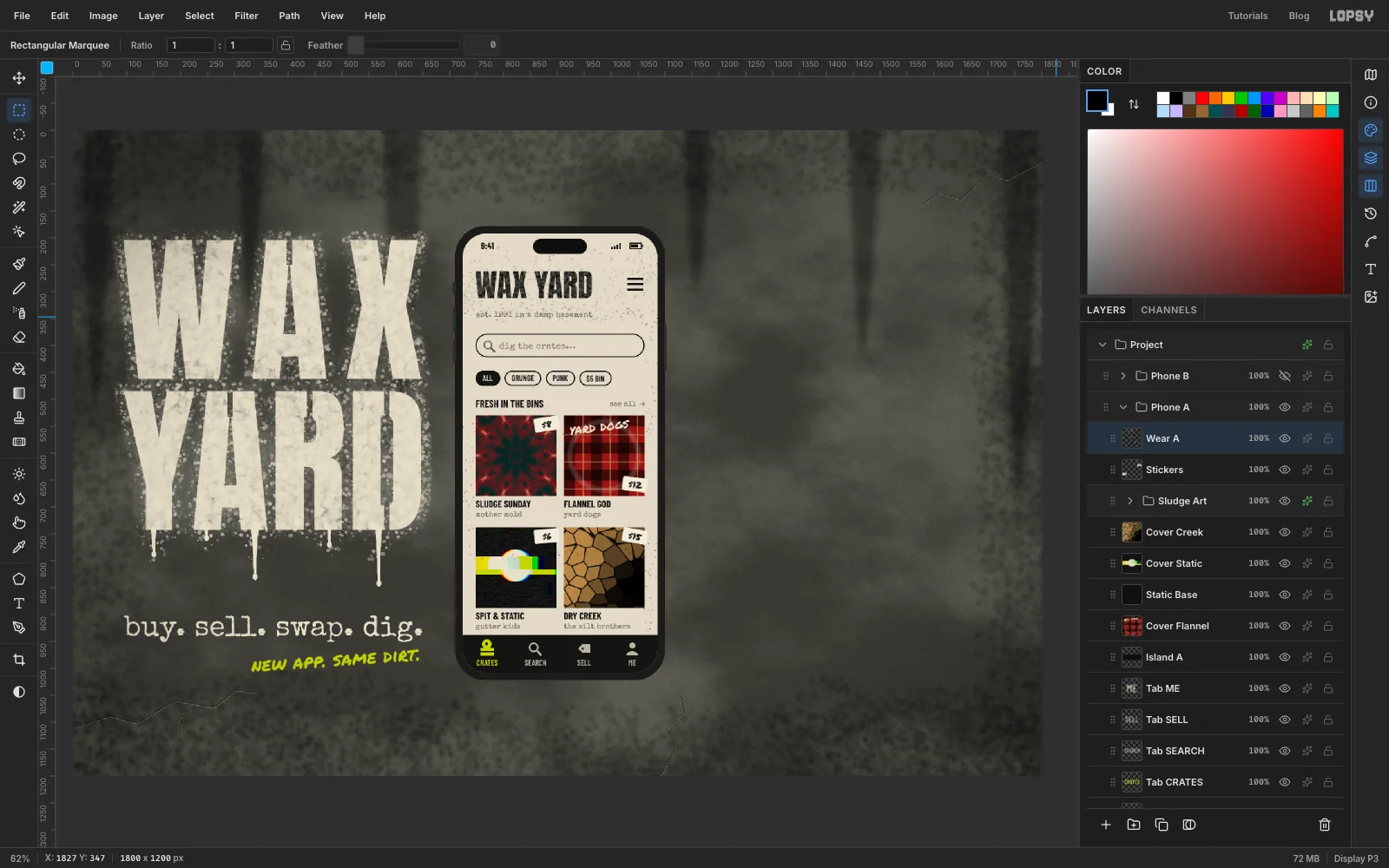Image resolution: width=1389 pixels, height=868 pixels.
Task: Select the Polygon shape tool
Action: [19, 579]
